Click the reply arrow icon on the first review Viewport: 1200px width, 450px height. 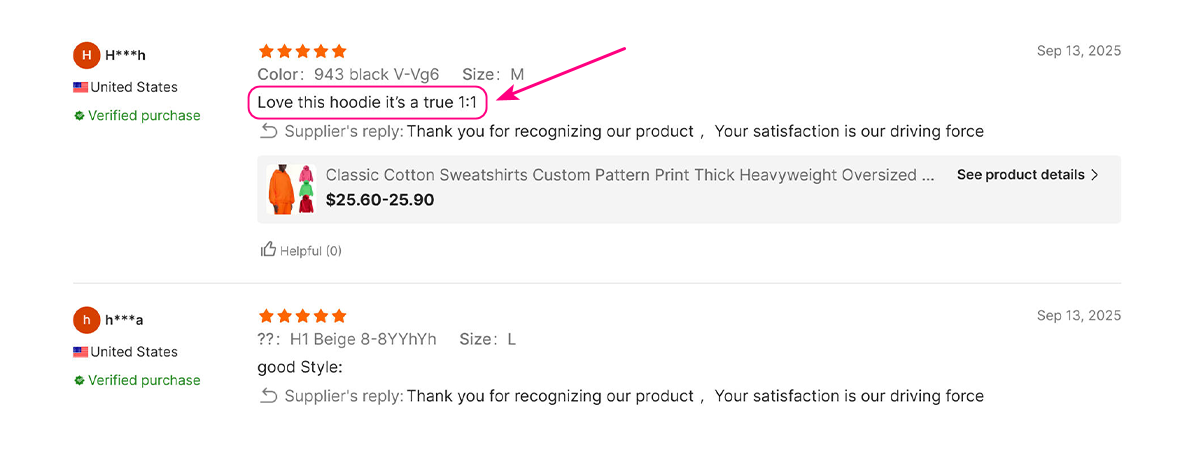(x=268, y=131)
